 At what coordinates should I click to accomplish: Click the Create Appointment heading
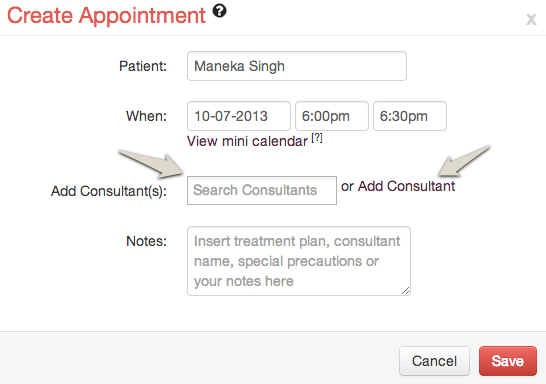tap(106, 16)
